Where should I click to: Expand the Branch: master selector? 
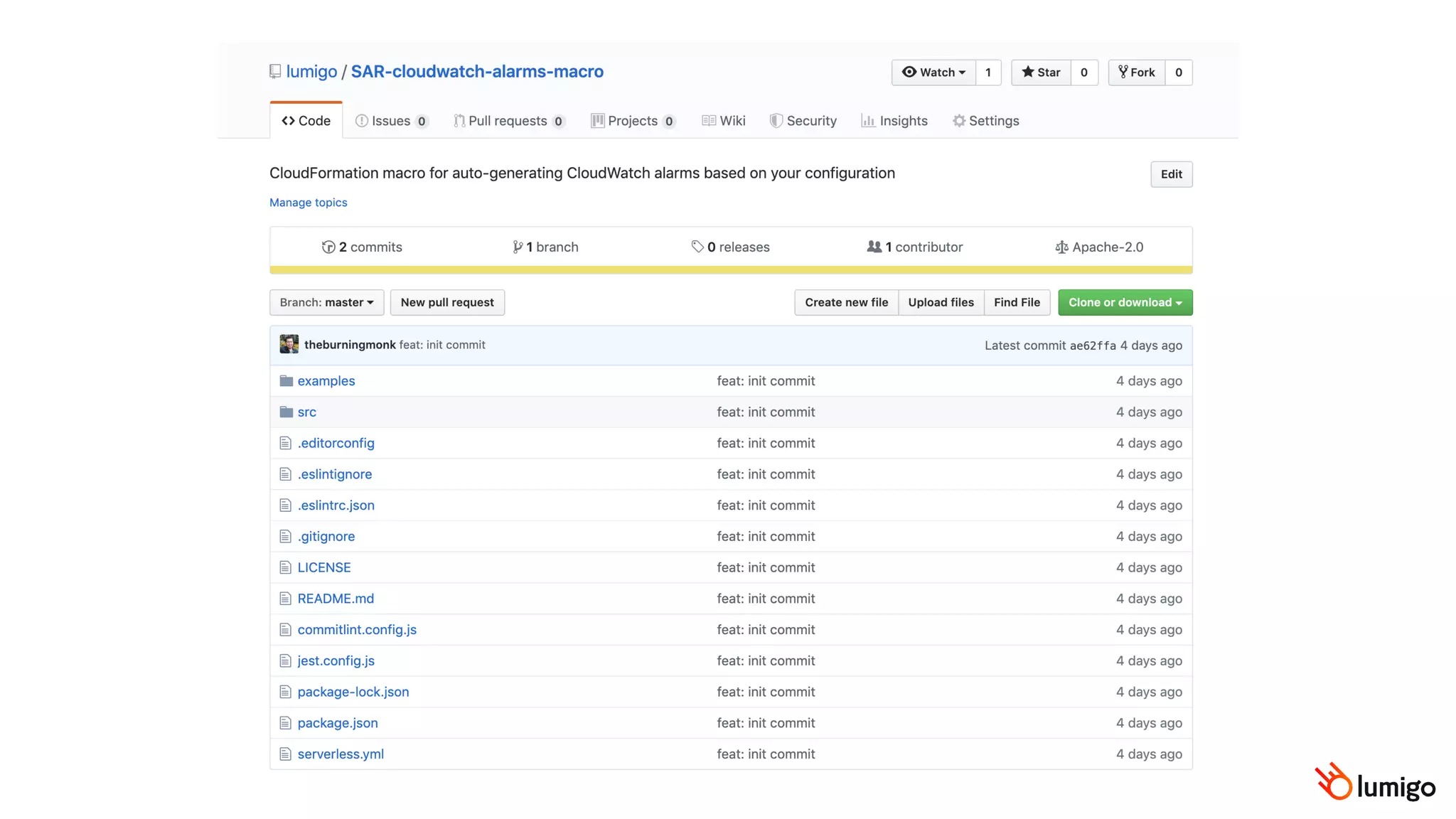tap(326, 303)
